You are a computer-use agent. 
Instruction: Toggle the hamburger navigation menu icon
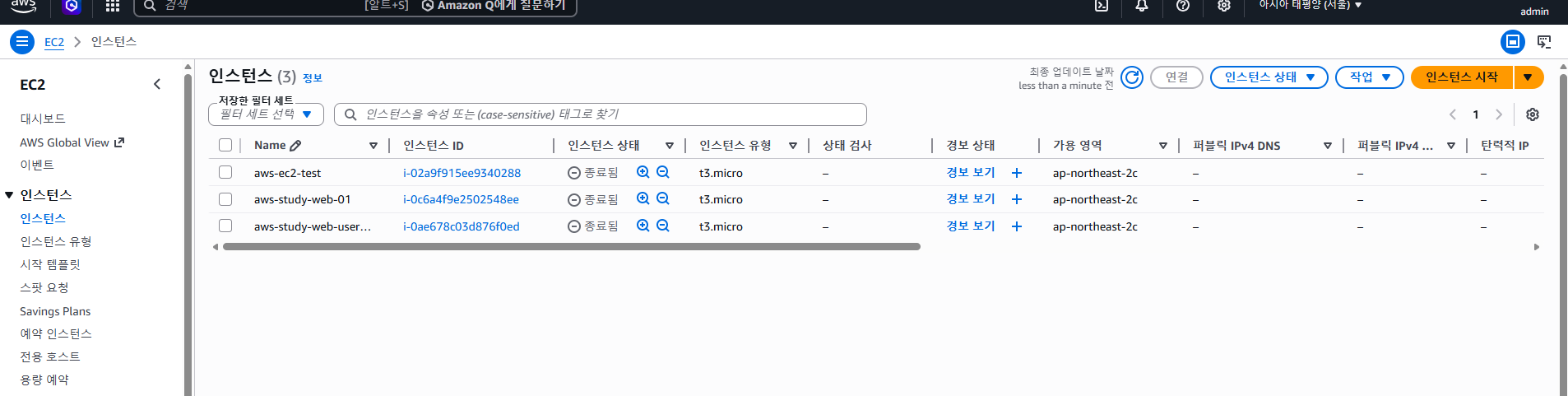[x=22, y=41]
